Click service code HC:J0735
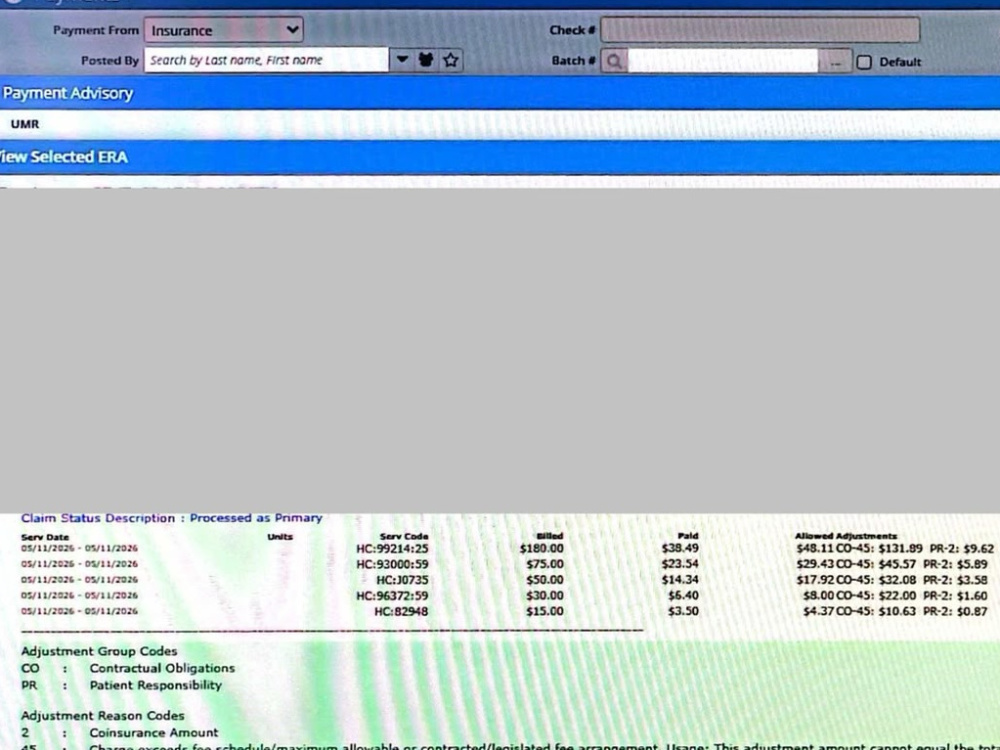This screenshot has height=750, width=1000. 402,580
